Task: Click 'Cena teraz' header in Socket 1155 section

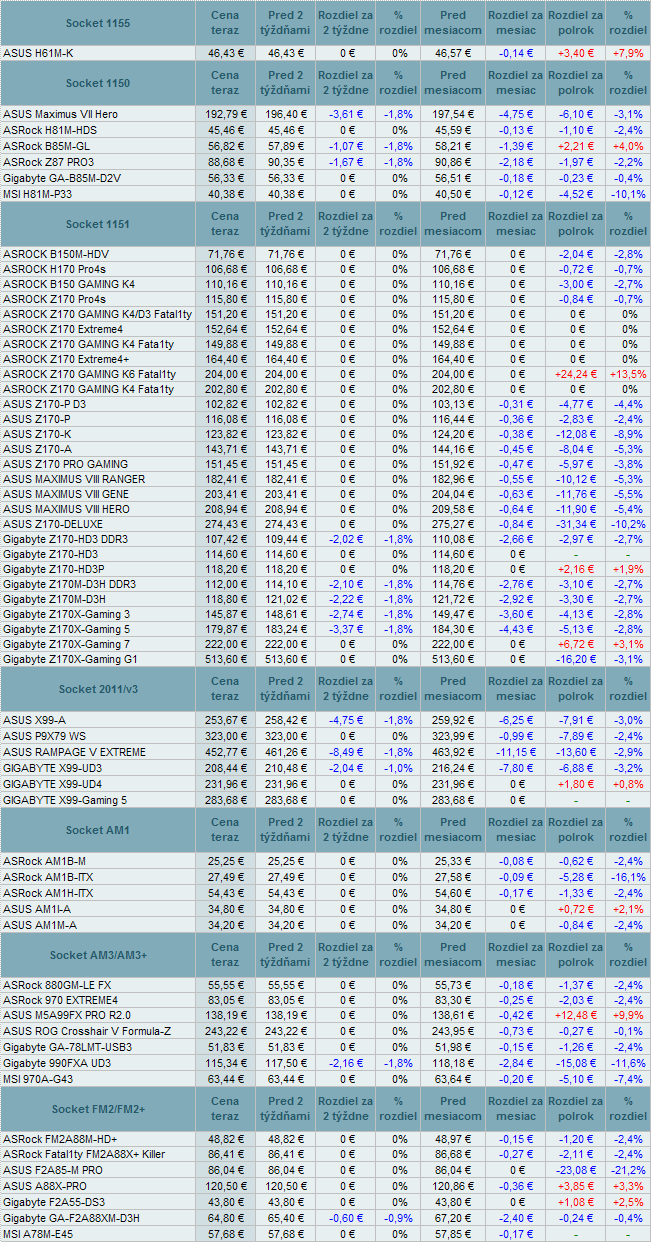Action: (225, 22)
